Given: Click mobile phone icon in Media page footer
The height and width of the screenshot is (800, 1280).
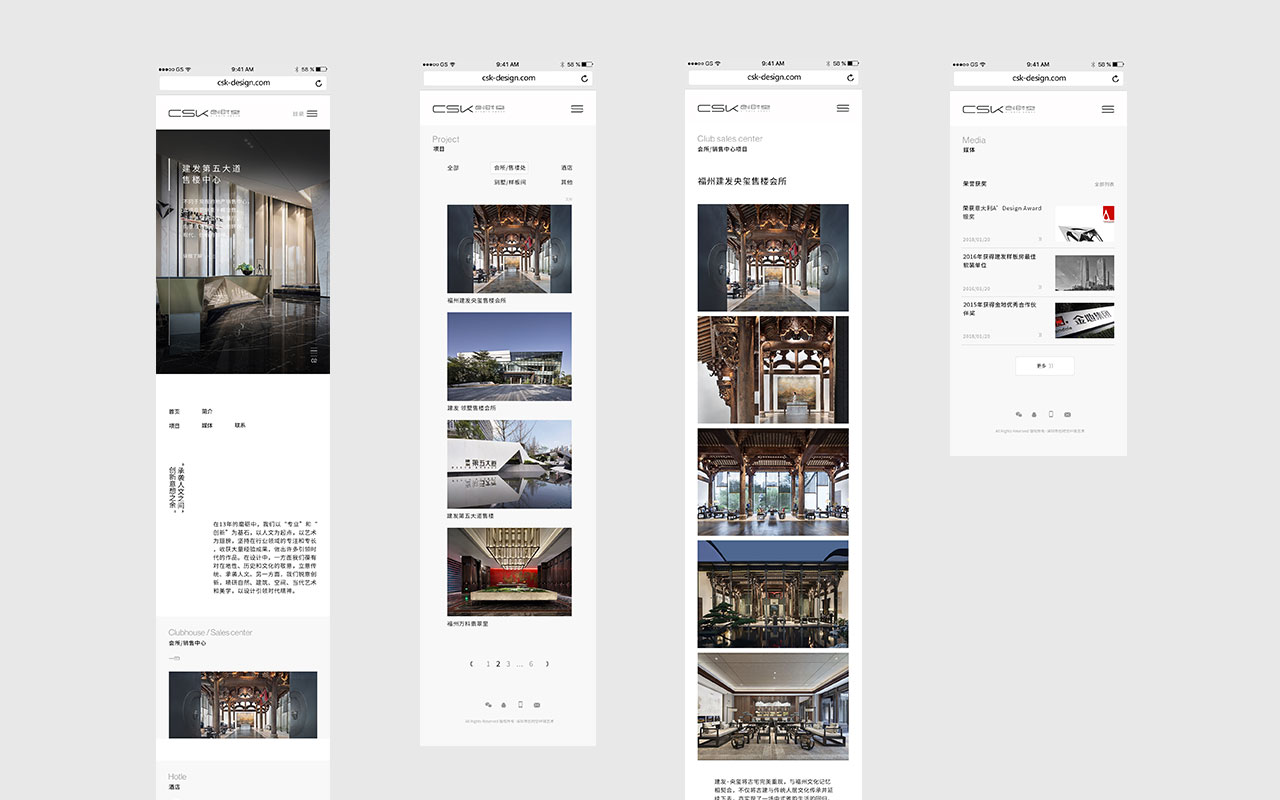Looking at the screenshot, I should point(1051,414).
